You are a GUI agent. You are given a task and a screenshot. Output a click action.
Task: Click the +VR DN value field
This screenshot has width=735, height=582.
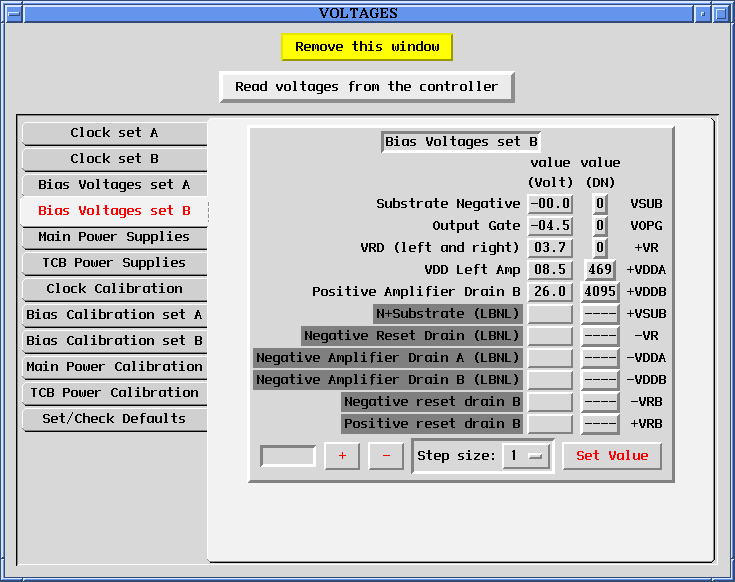pos(600,248)
